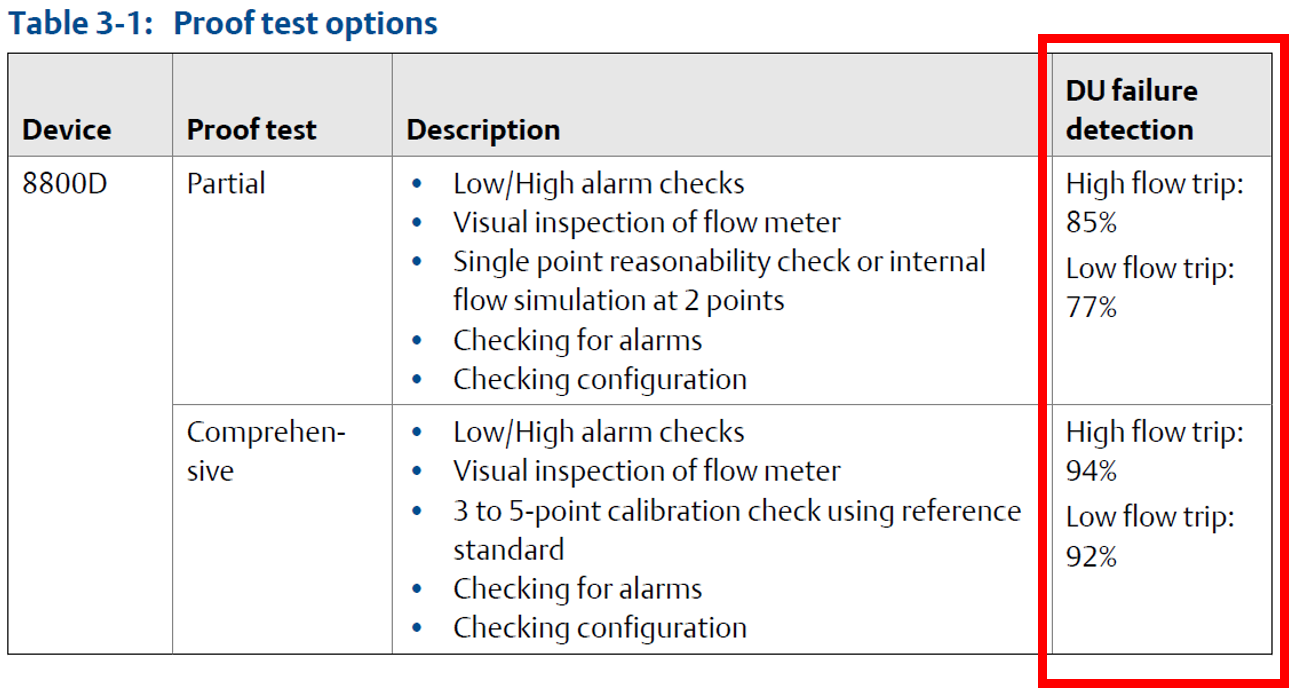
Task: Click the "DU failure detection" column header
Action: click(1130, 110)
